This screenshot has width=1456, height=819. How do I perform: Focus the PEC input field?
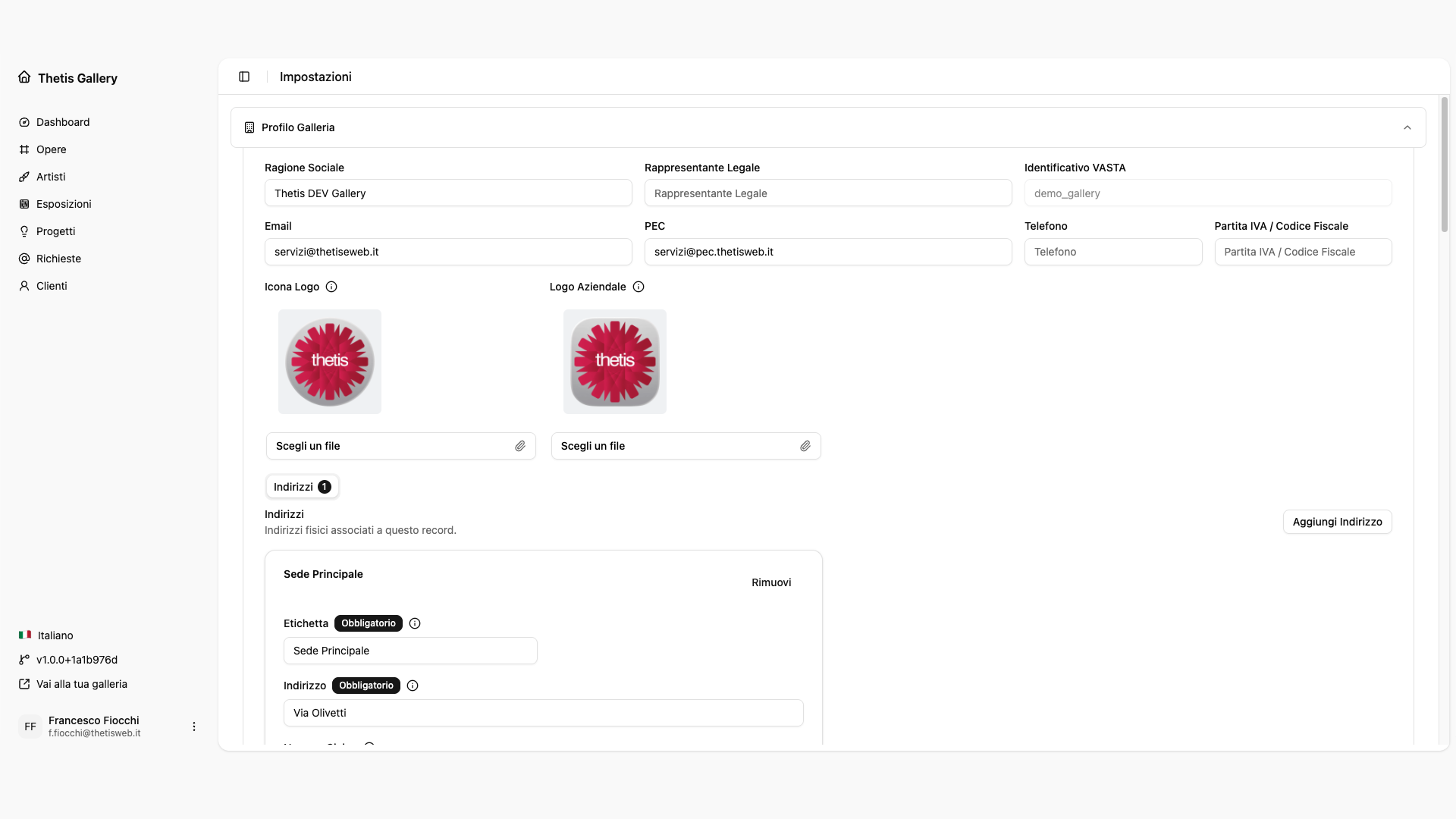(828, 252)
